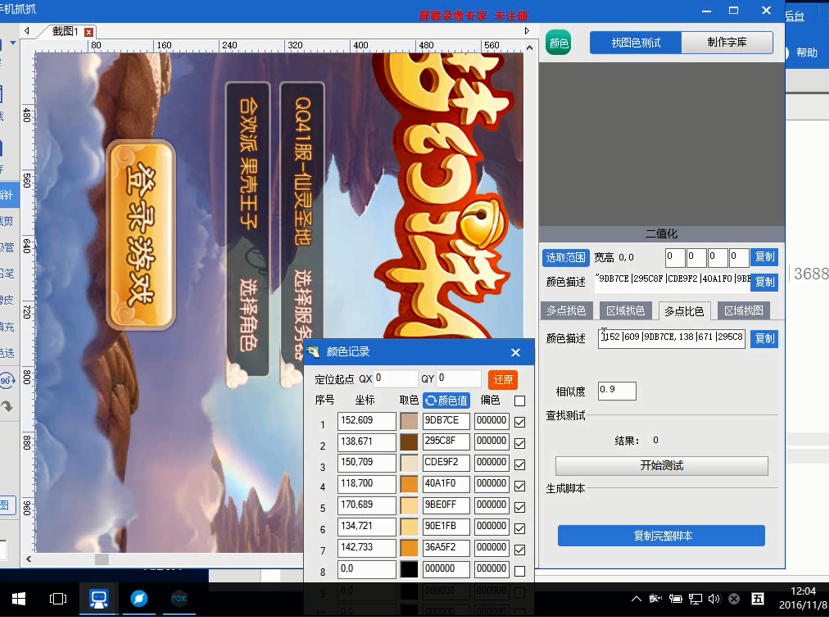This screenshot has width=829, height=617.
Task: Enable the checkbox for color row 8
Action: coord(519,571)
